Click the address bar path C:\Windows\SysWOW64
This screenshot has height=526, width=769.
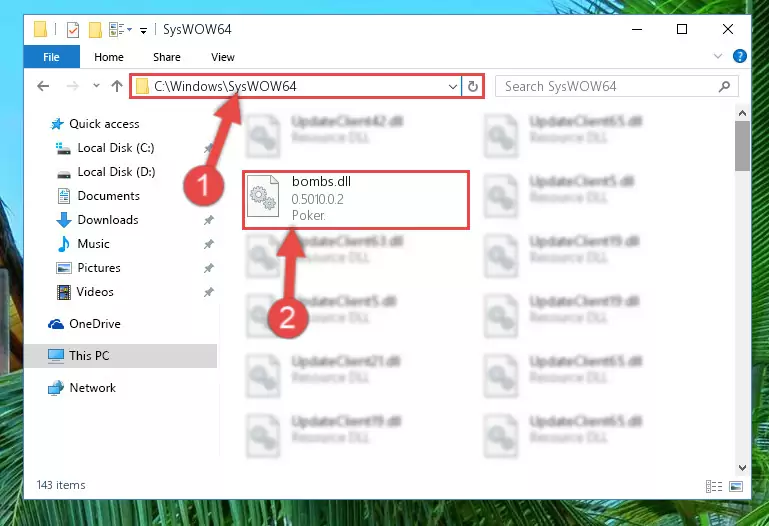(x=225, y=86)
